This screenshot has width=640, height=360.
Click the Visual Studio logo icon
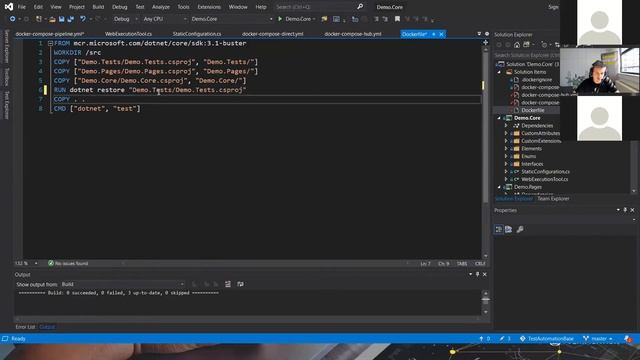(9, 7)
